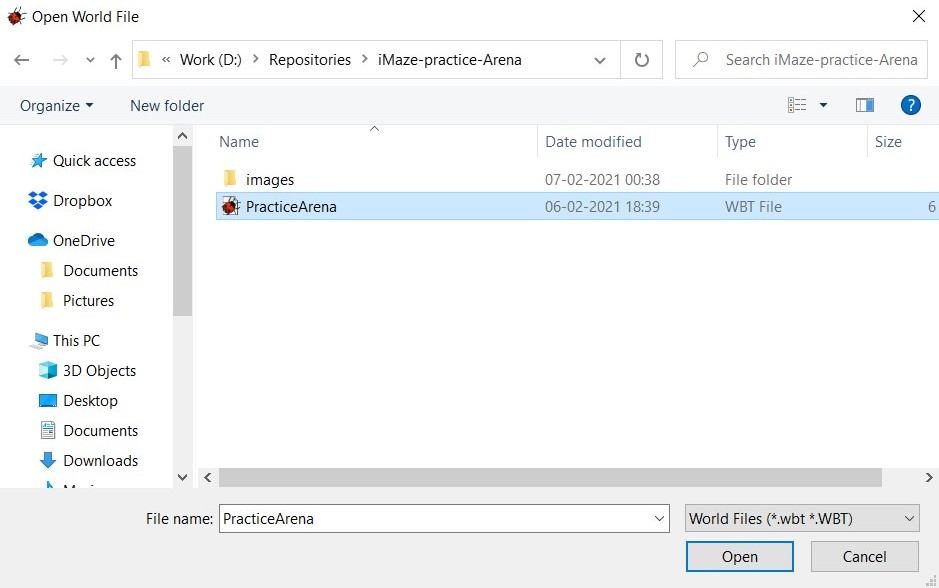Viewport: 939px width, 588px height.
Task: Select the PracticeArena WBT file icon
Action: pyautogui.click(x=230, y=207)
